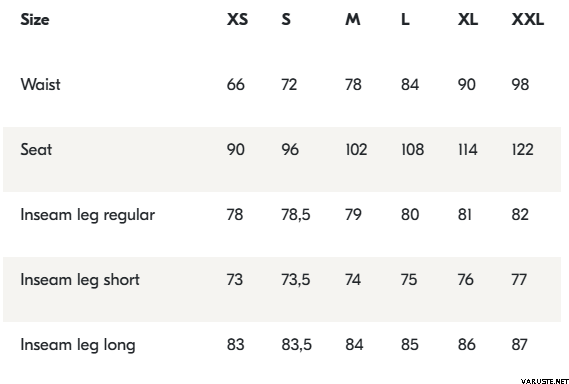Select the Inseam leg short label
Screen dimensions: 569x384
[x=80, y=280]
